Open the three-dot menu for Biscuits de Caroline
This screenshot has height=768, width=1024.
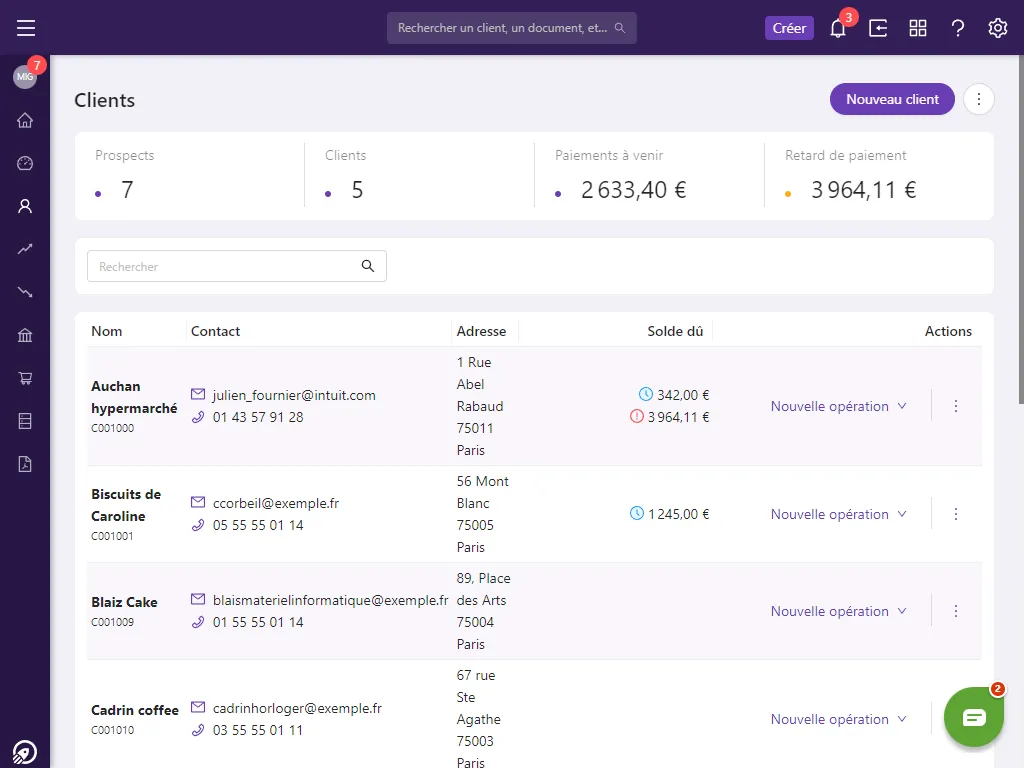pyautogui.click(x=955, y=514)
